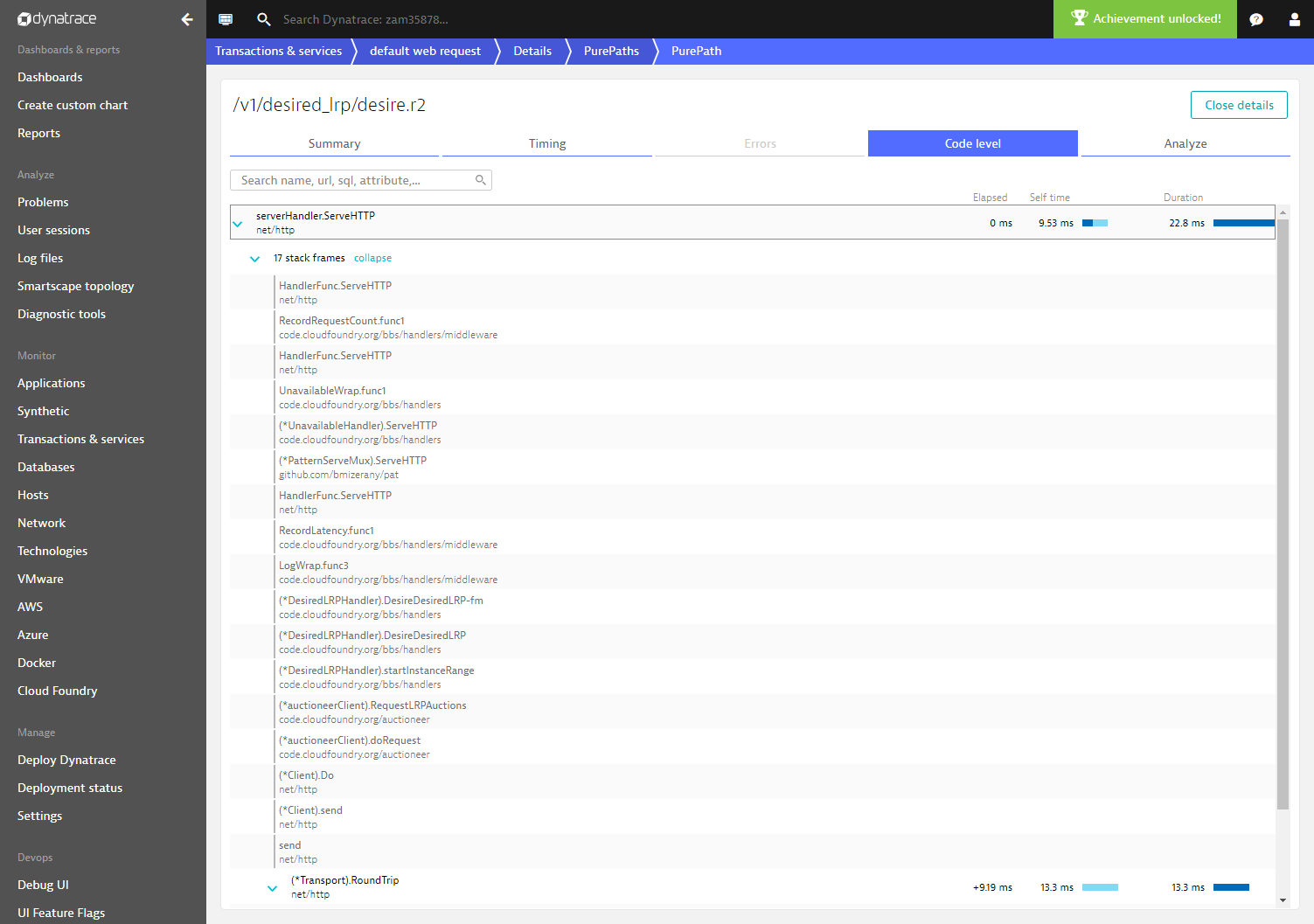Open Problems in sidebar

pyautogui.click(x=43, y=202)
